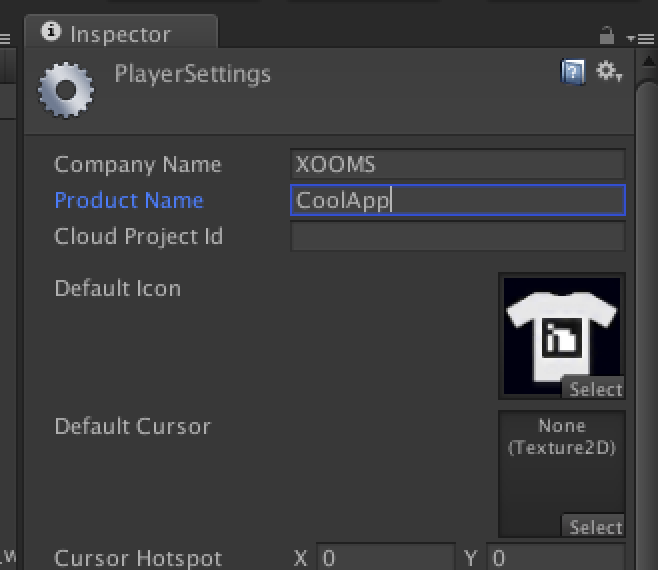Click the Cursor Hotspot X value field
Image resolution: width=658 pixels, height=570 pixels.
click(385, 557)
